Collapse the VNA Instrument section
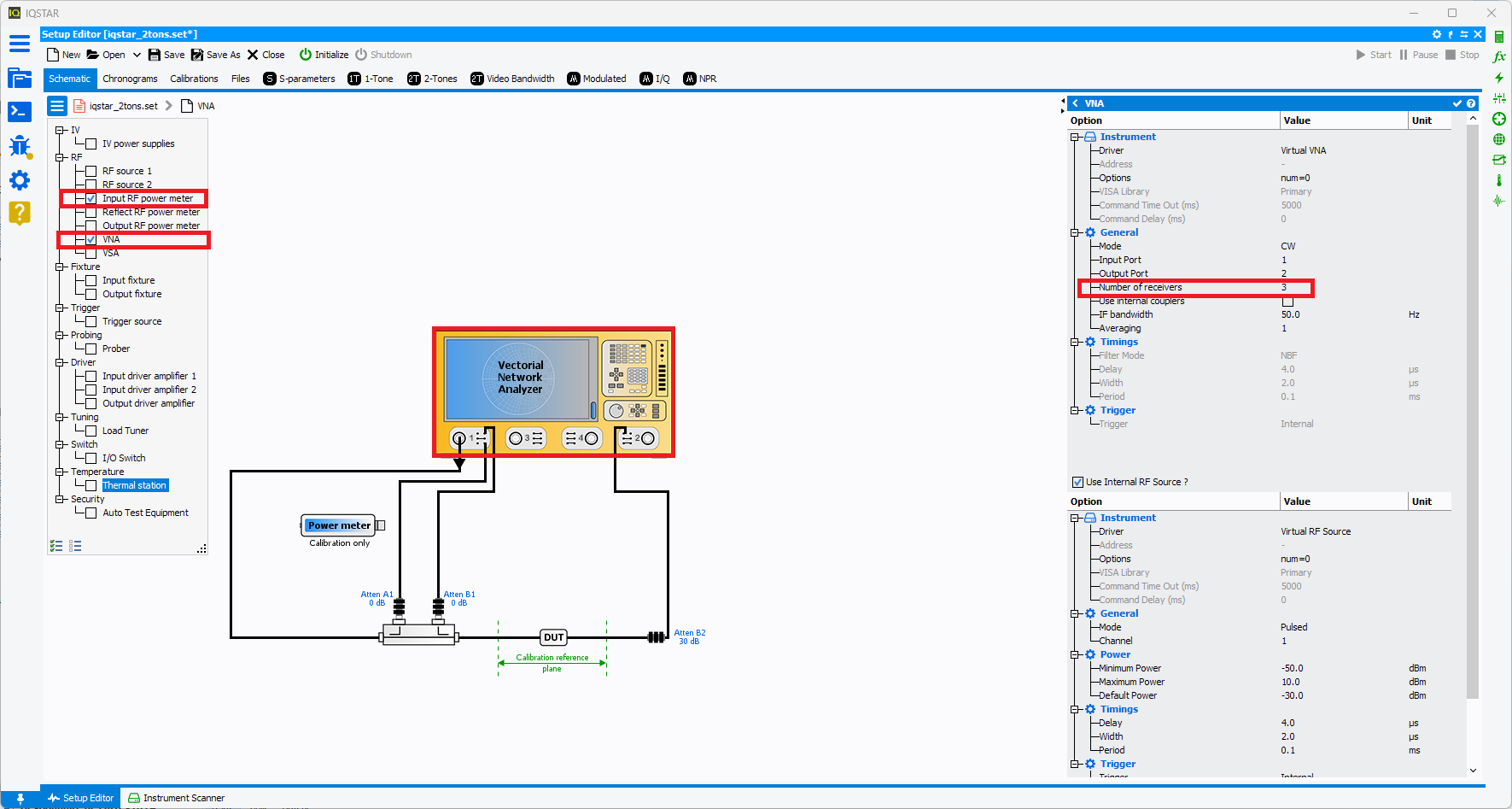This screenshot has height=809, width=1512. (x=1076, y=137)
